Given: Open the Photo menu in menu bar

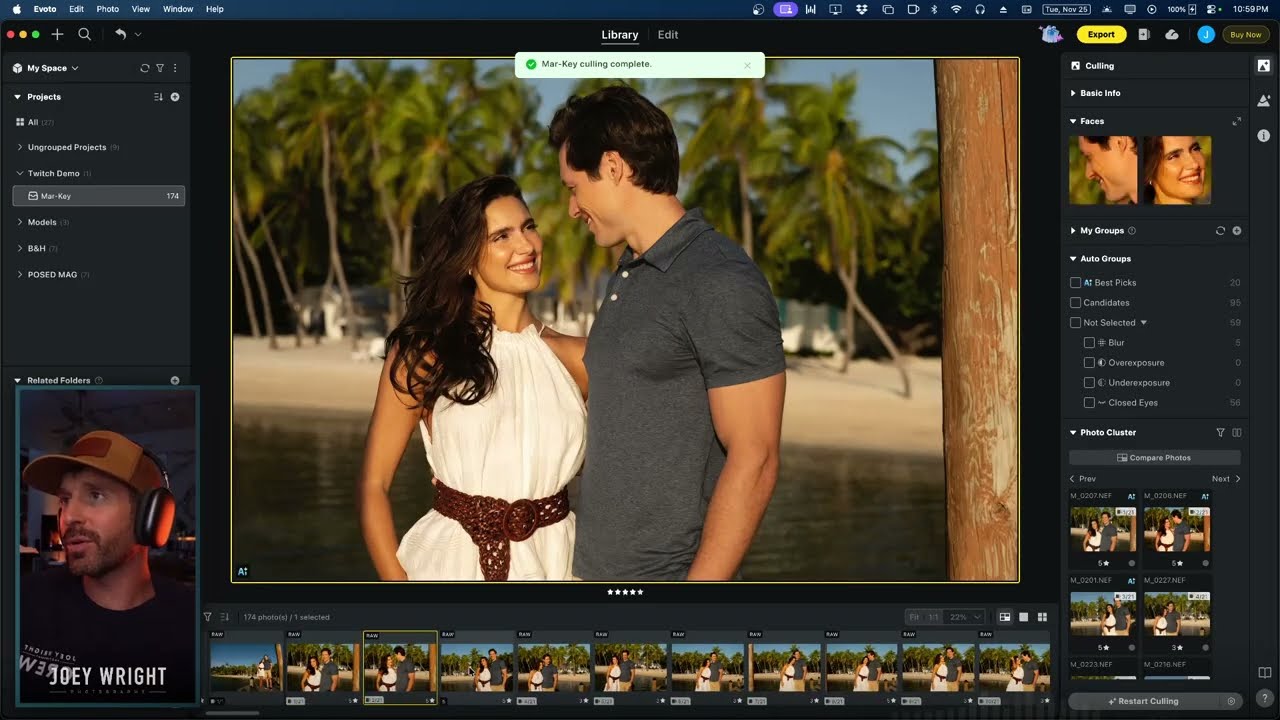Looking at the screenshot, I should tap(107, 9).
